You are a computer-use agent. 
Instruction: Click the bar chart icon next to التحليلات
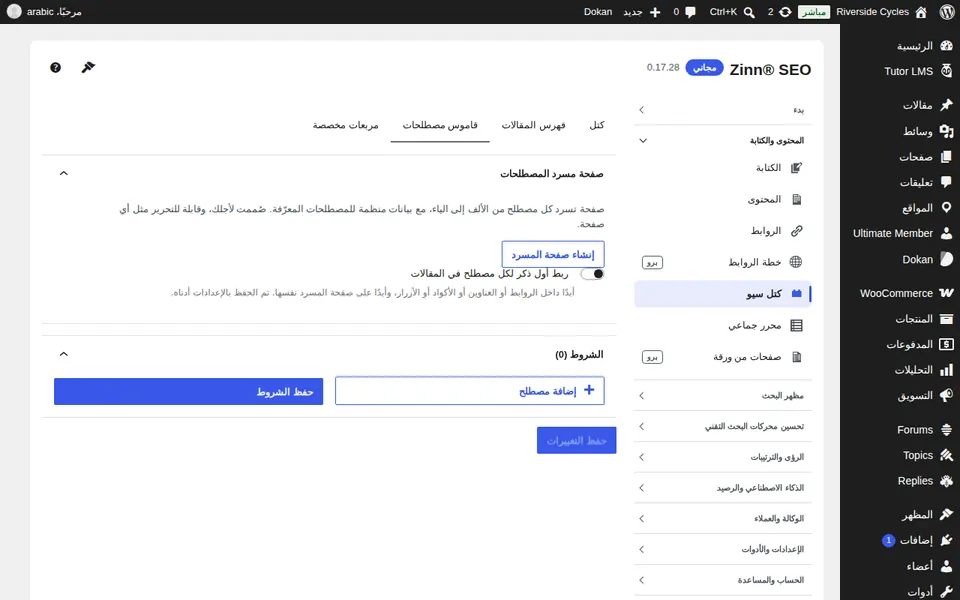pos(947,370)
